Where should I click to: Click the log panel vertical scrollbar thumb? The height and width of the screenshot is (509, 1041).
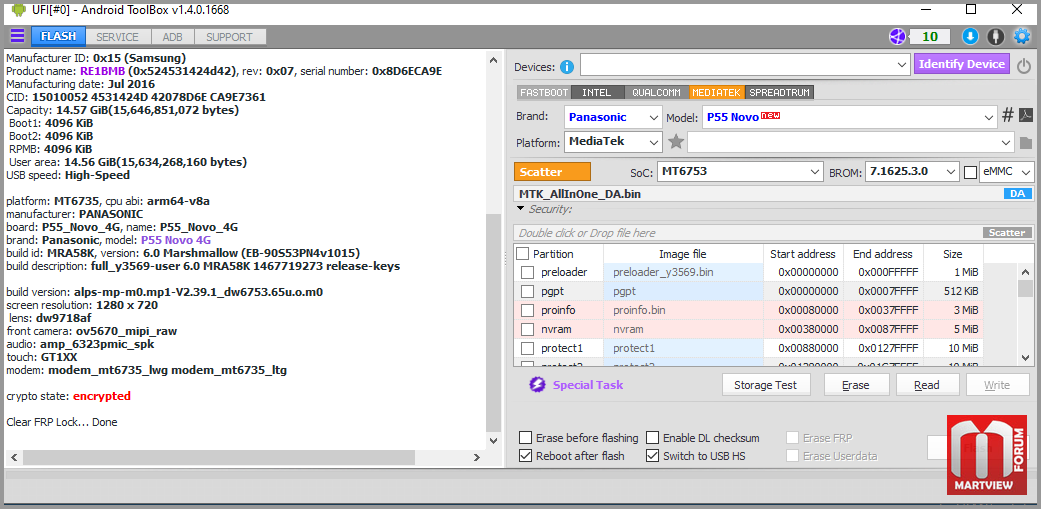pyautogui.click(x=493, y=323)
